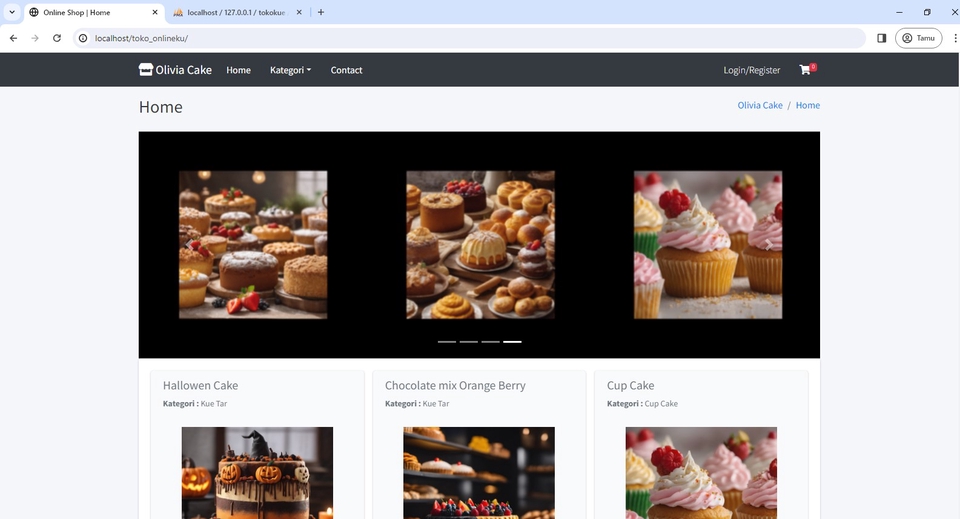Click the Olivia Cake store logo icon
The height and width of the screenshot is (519, 960).
[x=146, y=70]
